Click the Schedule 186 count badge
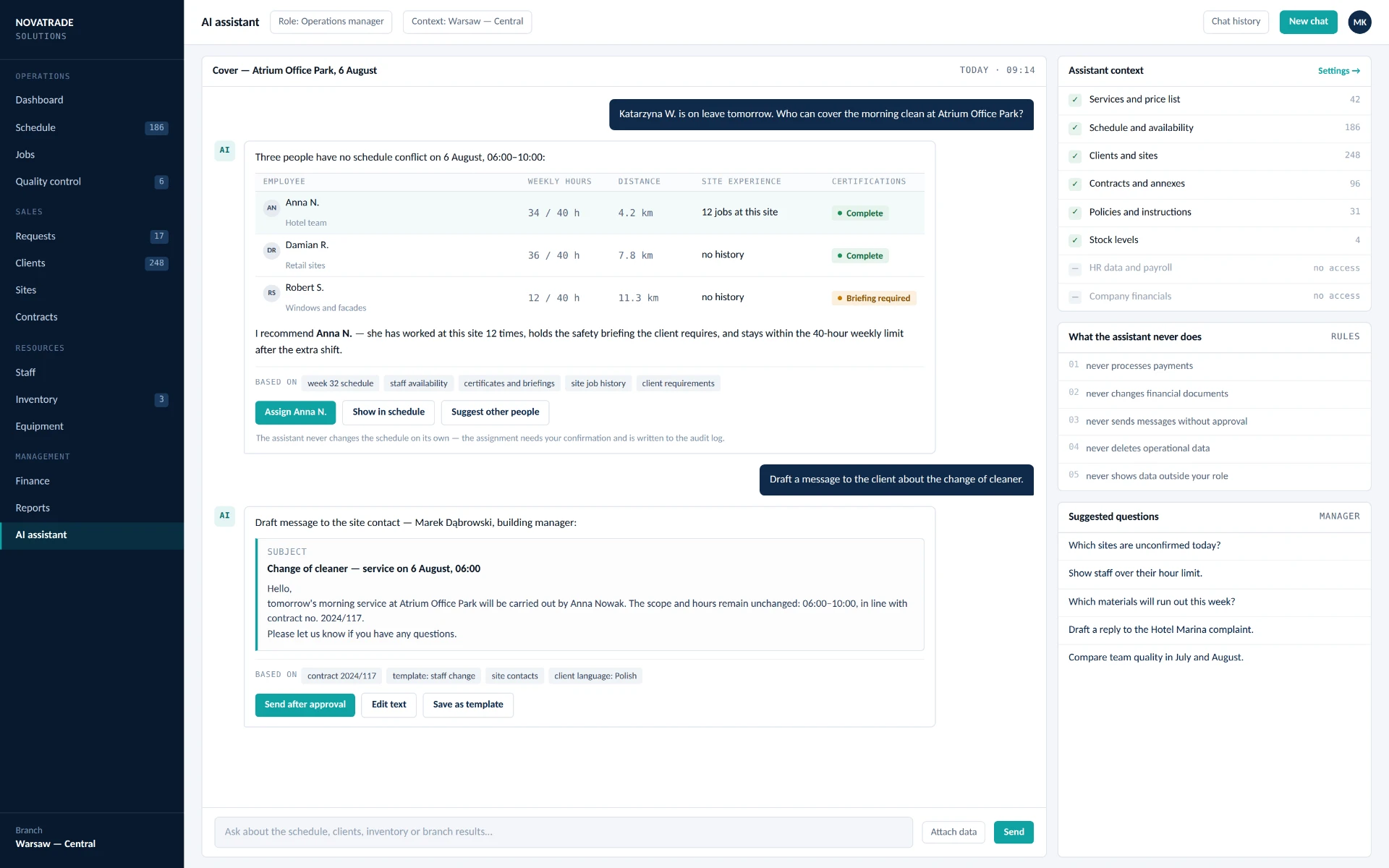 click(156, 128)
